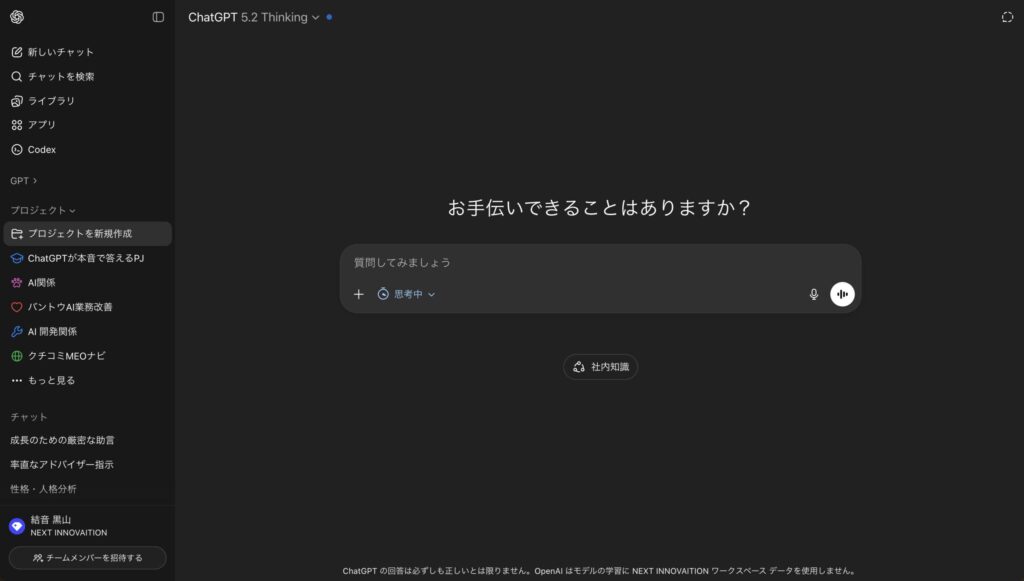
Task: Select チャットを検索 in the sidebar
Action: coord(60,76)
